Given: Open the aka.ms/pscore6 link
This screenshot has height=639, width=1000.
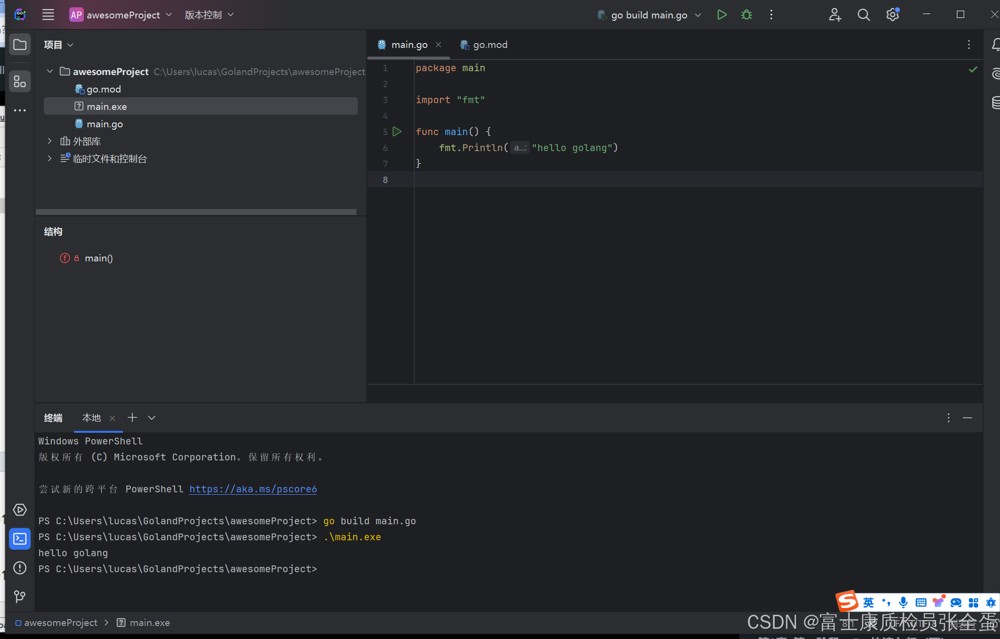Looking at the screenshot, I should 253,489.
